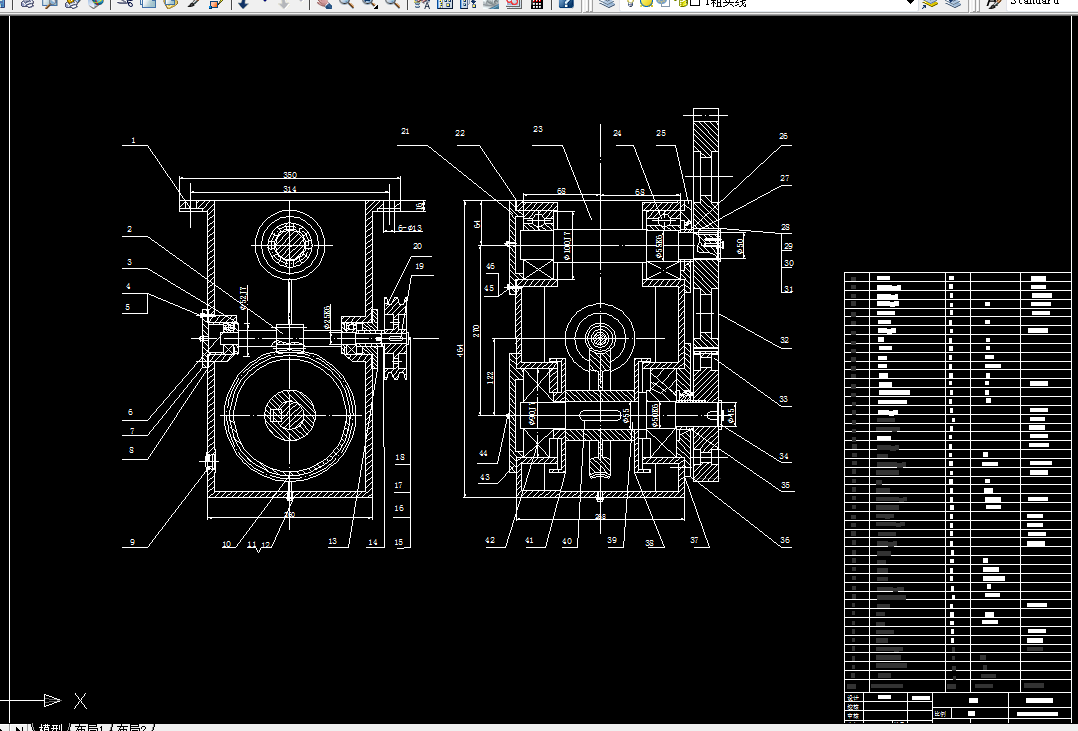Click the current layer color square
This screenshot has height=731, width=1078.
click(695, 3)
